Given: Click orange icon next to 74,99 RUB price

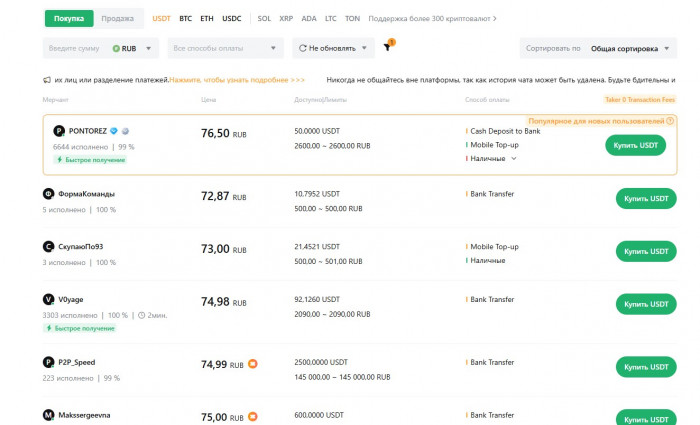Looking at the screenshot, I should 253,364.
